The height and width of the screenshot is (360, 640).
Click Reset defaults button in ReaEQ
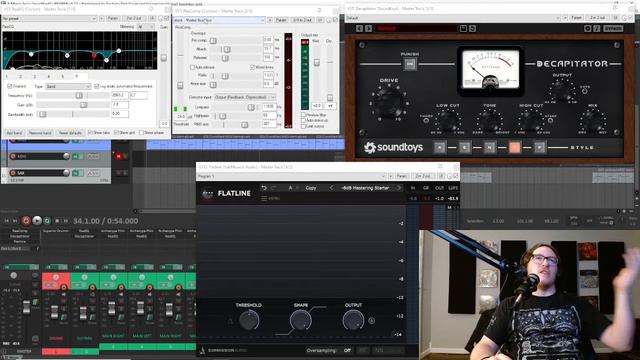click(x=70, y=133)
